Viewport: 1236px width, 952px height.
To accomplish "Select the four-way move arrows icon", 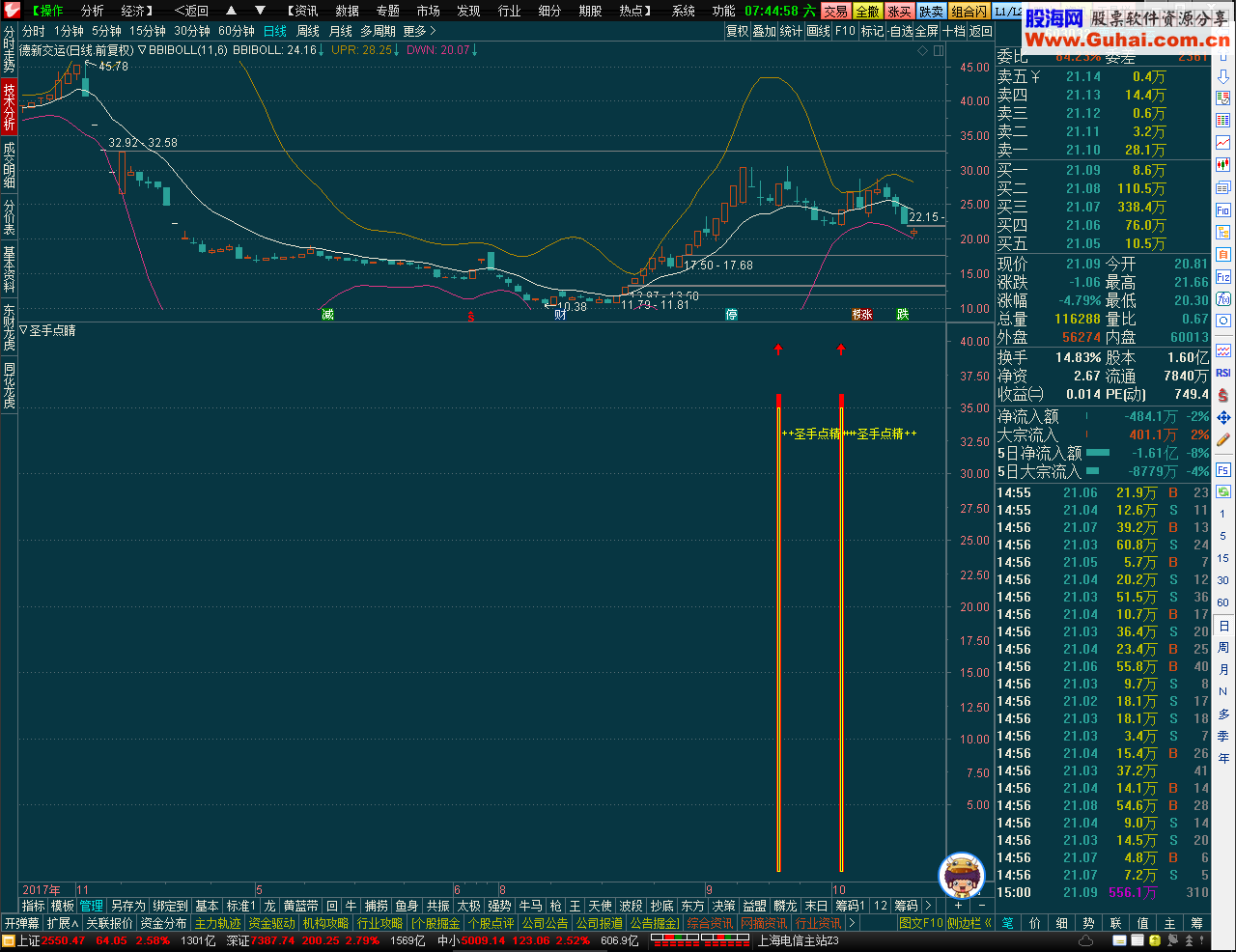I will (x=1223, y=418).
